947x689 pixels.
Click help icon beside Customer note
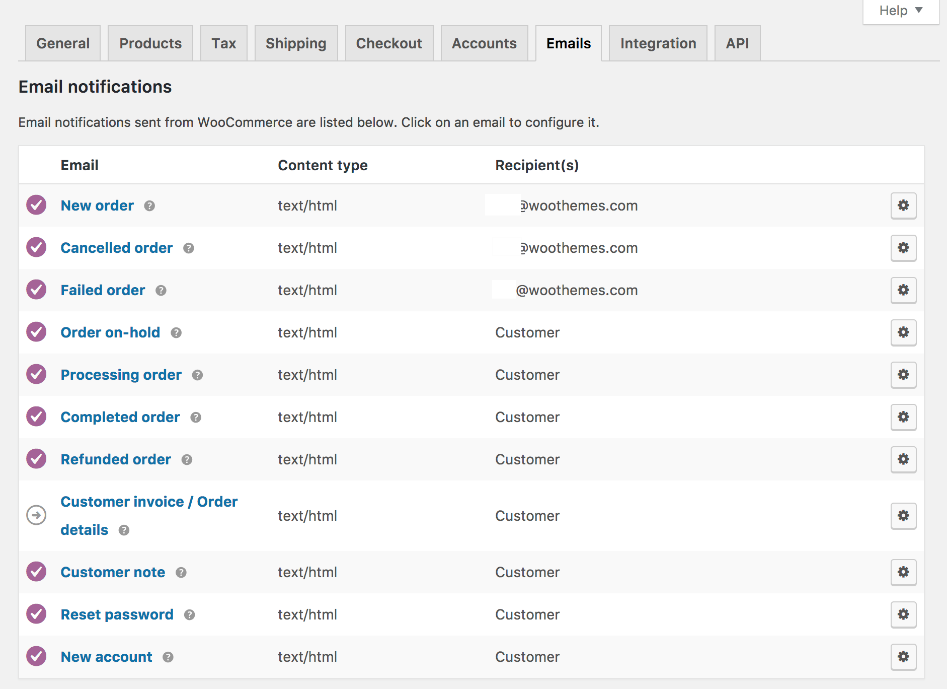[x=181, y=573]
